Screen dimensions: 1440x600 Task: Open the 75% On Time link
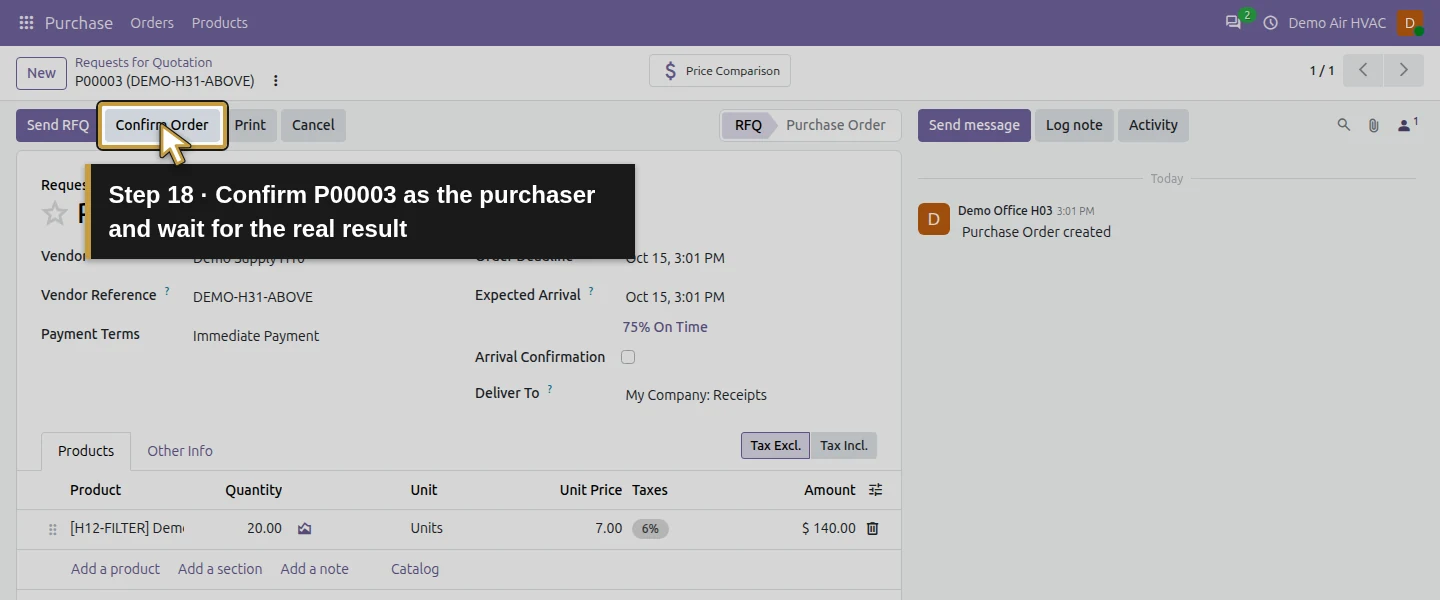(x=665, y=327)
